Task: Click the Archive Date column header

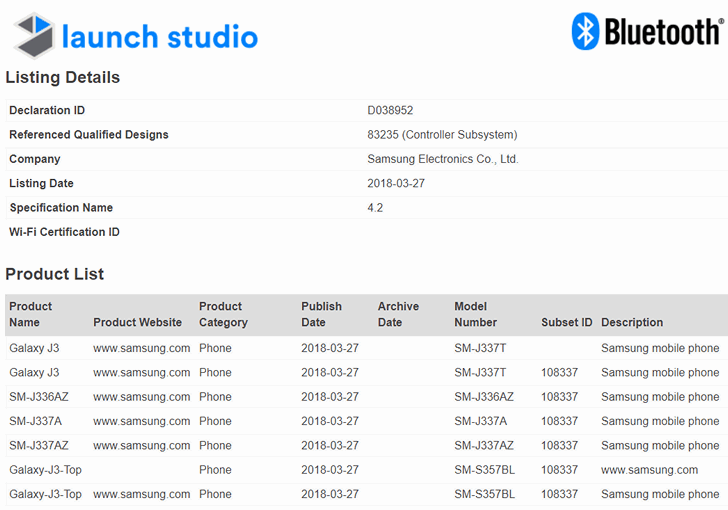Action: pos(398,314)
